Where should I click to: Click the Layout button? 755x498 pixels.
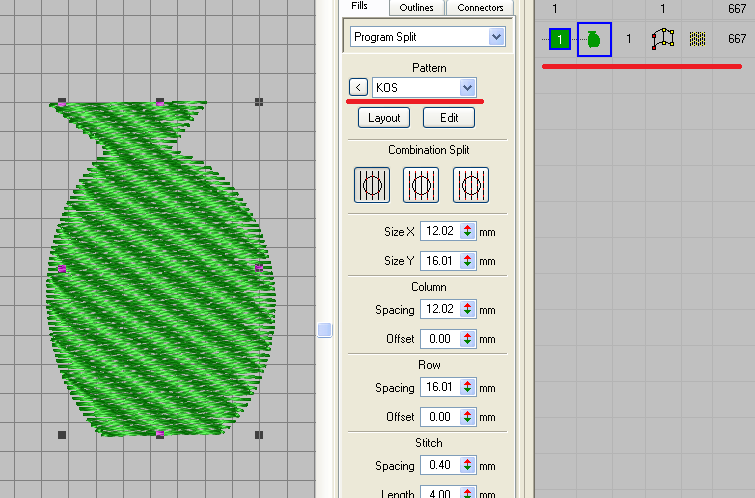(x=384, y=117)
